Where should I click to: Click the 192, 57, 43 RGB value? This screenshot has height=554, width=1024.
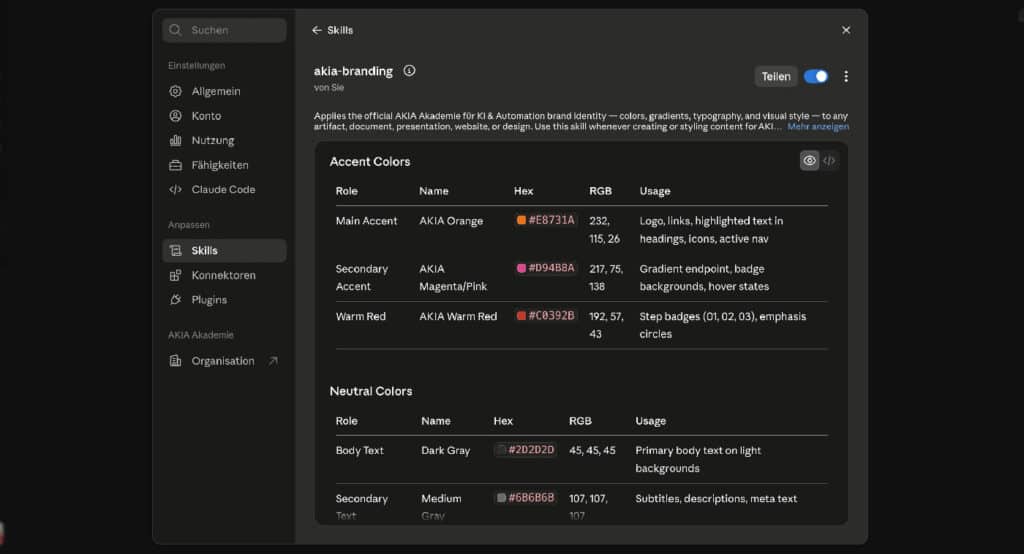coord(606,325)
